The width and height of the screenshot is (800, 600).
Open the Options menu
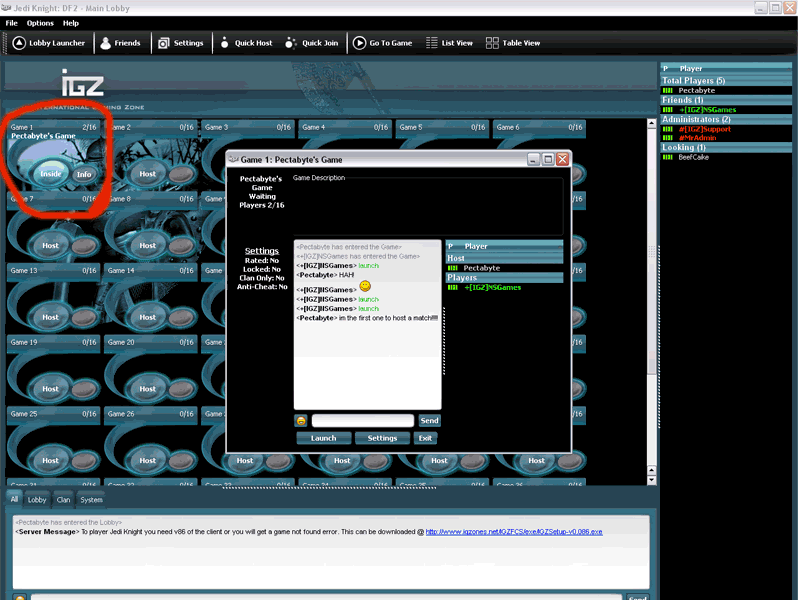[40, 23]
